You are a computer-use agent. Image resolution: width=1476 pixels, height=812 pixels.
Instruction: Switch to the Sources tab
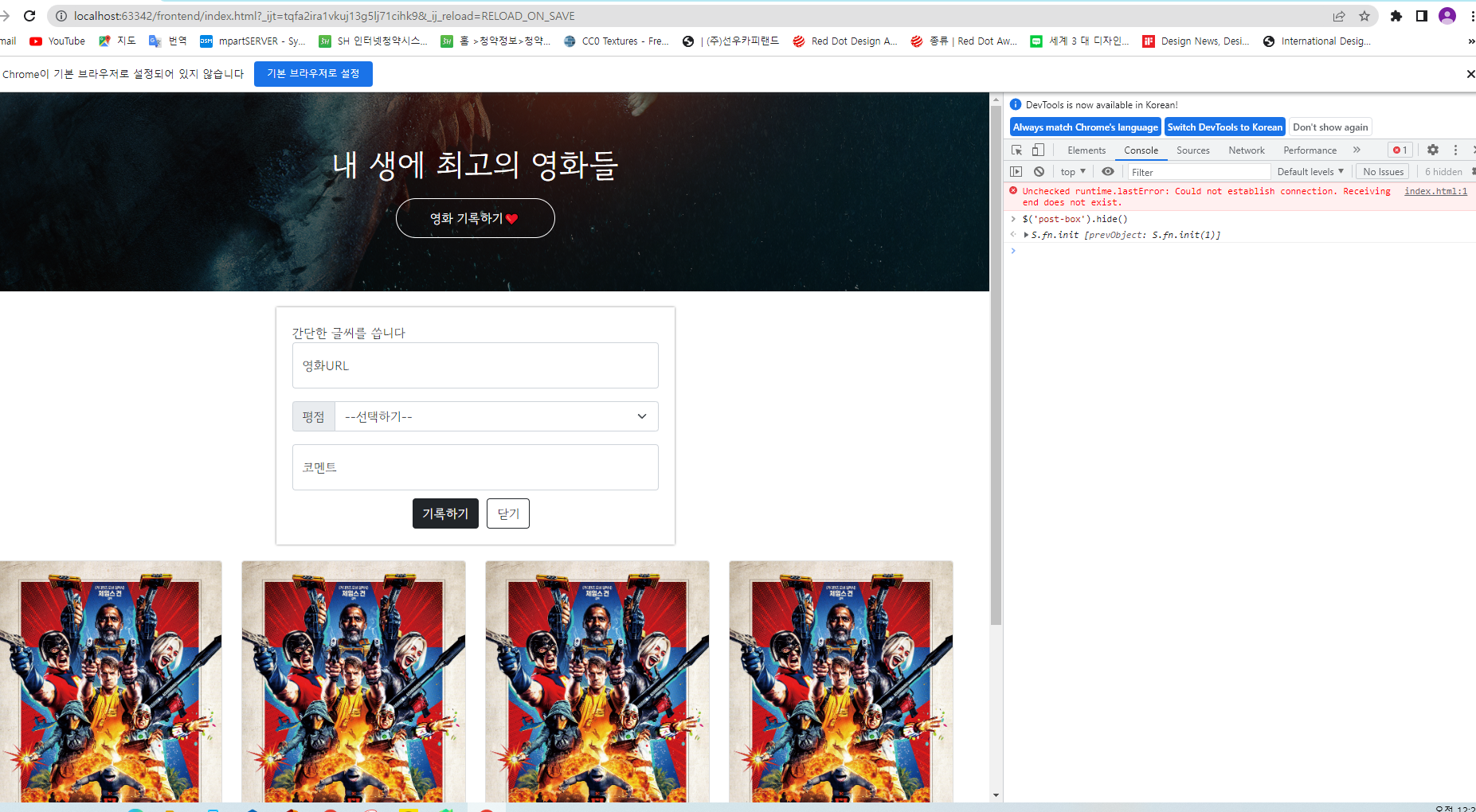1192,150
